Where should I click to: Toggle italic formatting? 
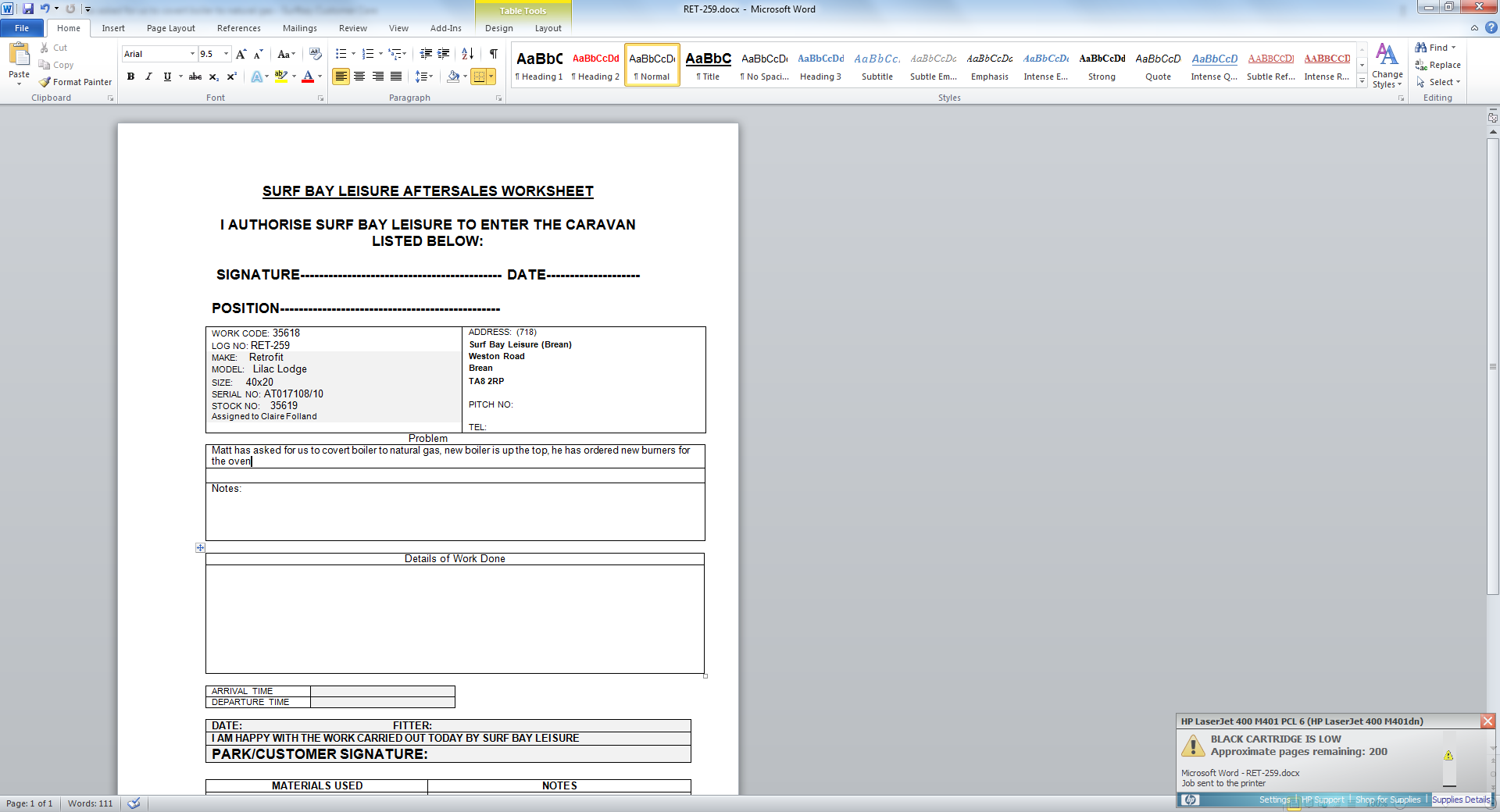pyautogui.click(x=148, y=77)
